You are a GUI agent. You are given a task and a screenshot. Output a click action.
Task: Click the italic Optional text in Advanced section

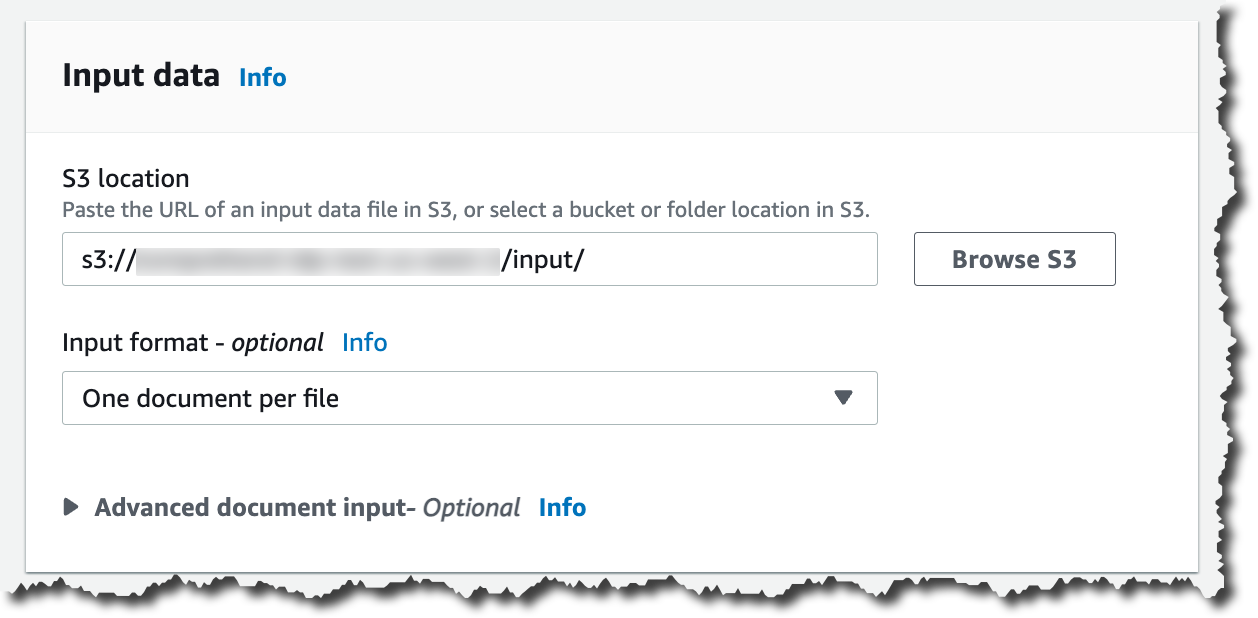[471, 507]
